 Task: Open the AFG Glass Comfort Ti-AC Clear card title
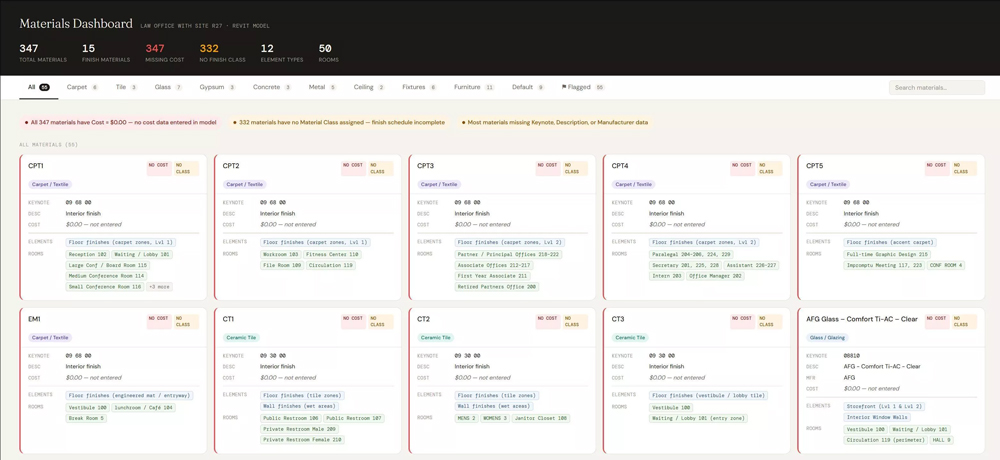tap(862, 319)
